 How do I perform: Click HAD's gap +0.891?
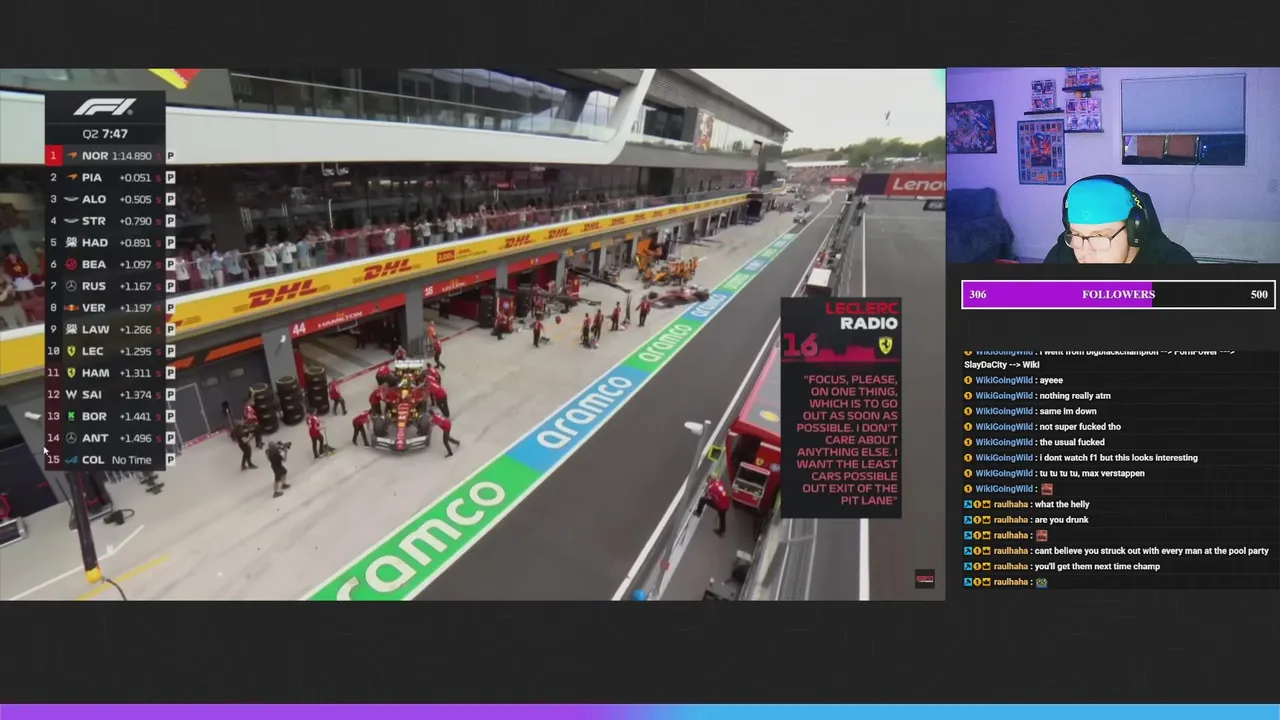135,243
